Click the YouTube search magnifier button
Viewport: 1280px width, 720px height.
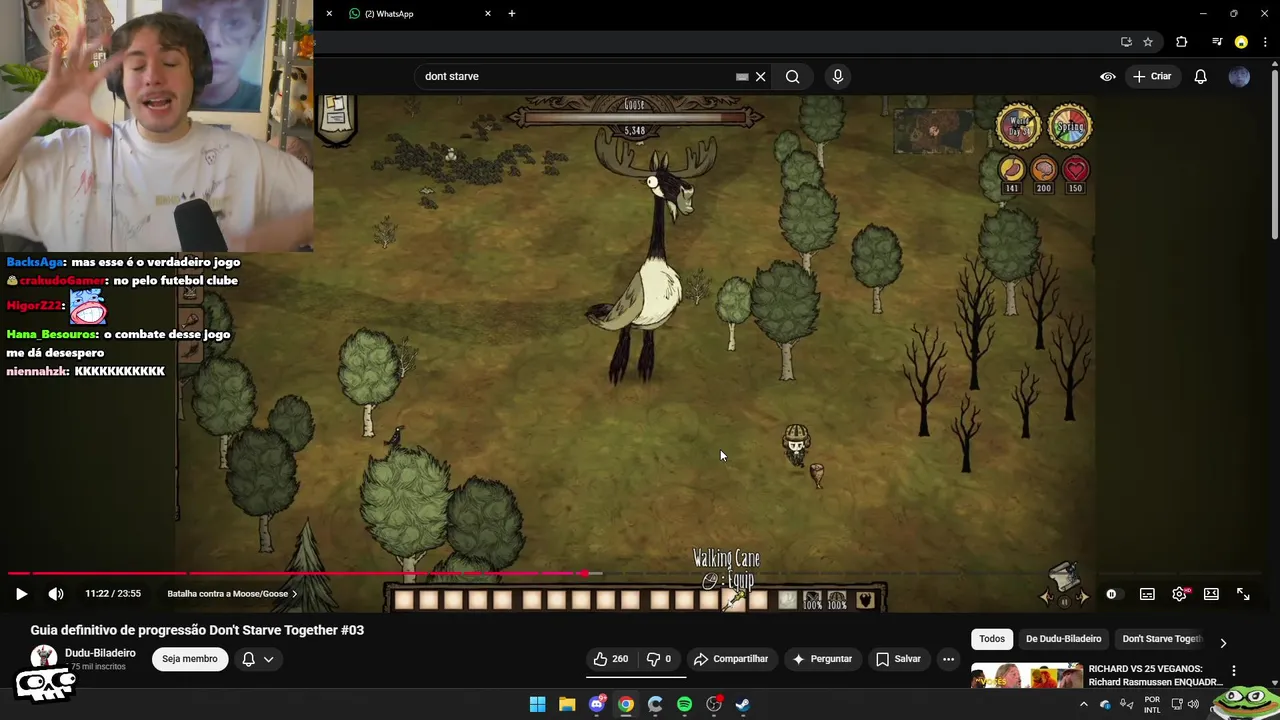792,76
